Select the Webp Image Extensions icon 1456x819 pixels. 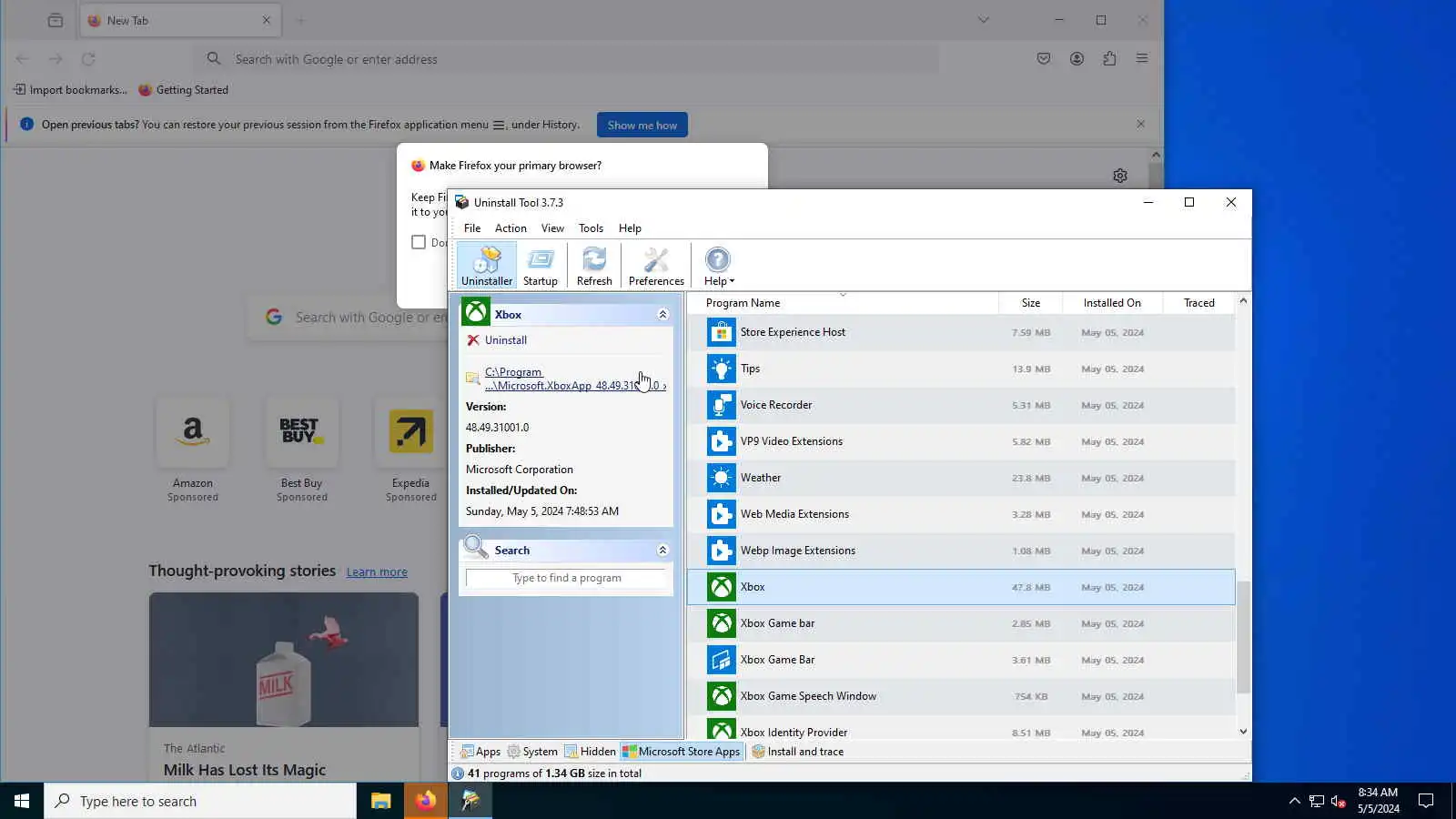[x=722, y=551]
